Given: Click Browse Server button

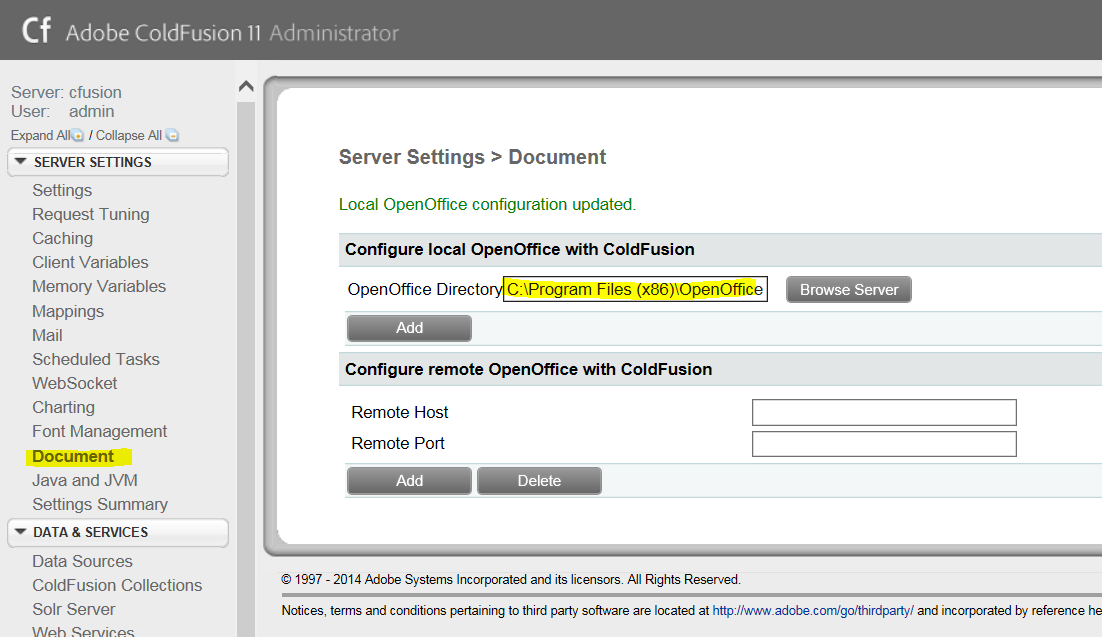Looking at the screenshot, I should pos(849,290).
